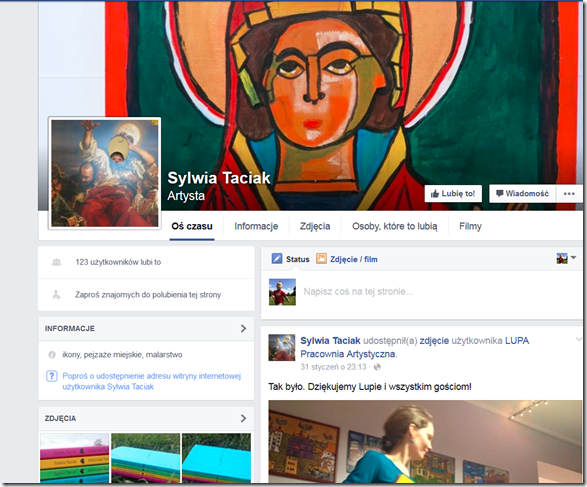
Task: Expand the INFORMACJE section chevron
Action: [243, 328]
